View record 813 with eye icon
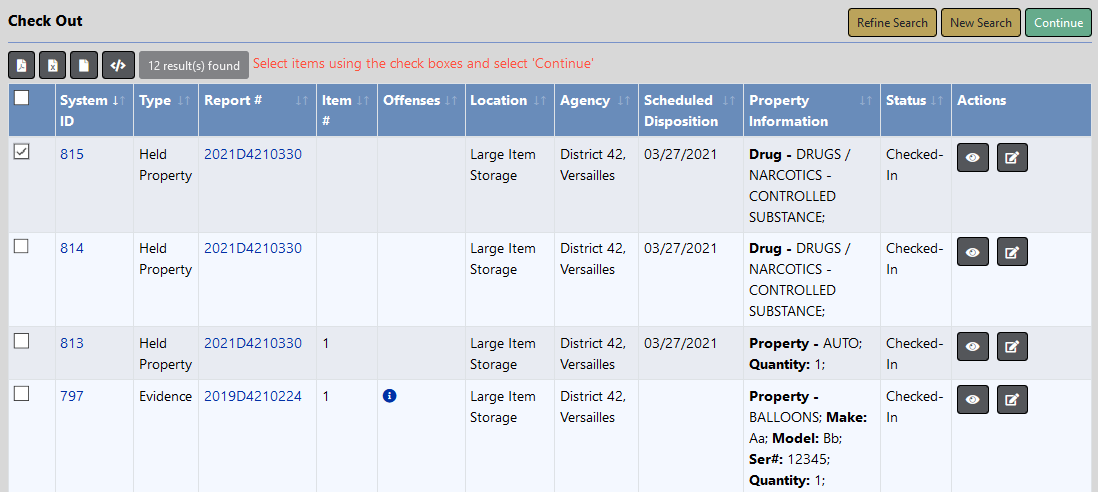Image resolution: width=1098 pixels, height=492 pixels. (973, 347)
